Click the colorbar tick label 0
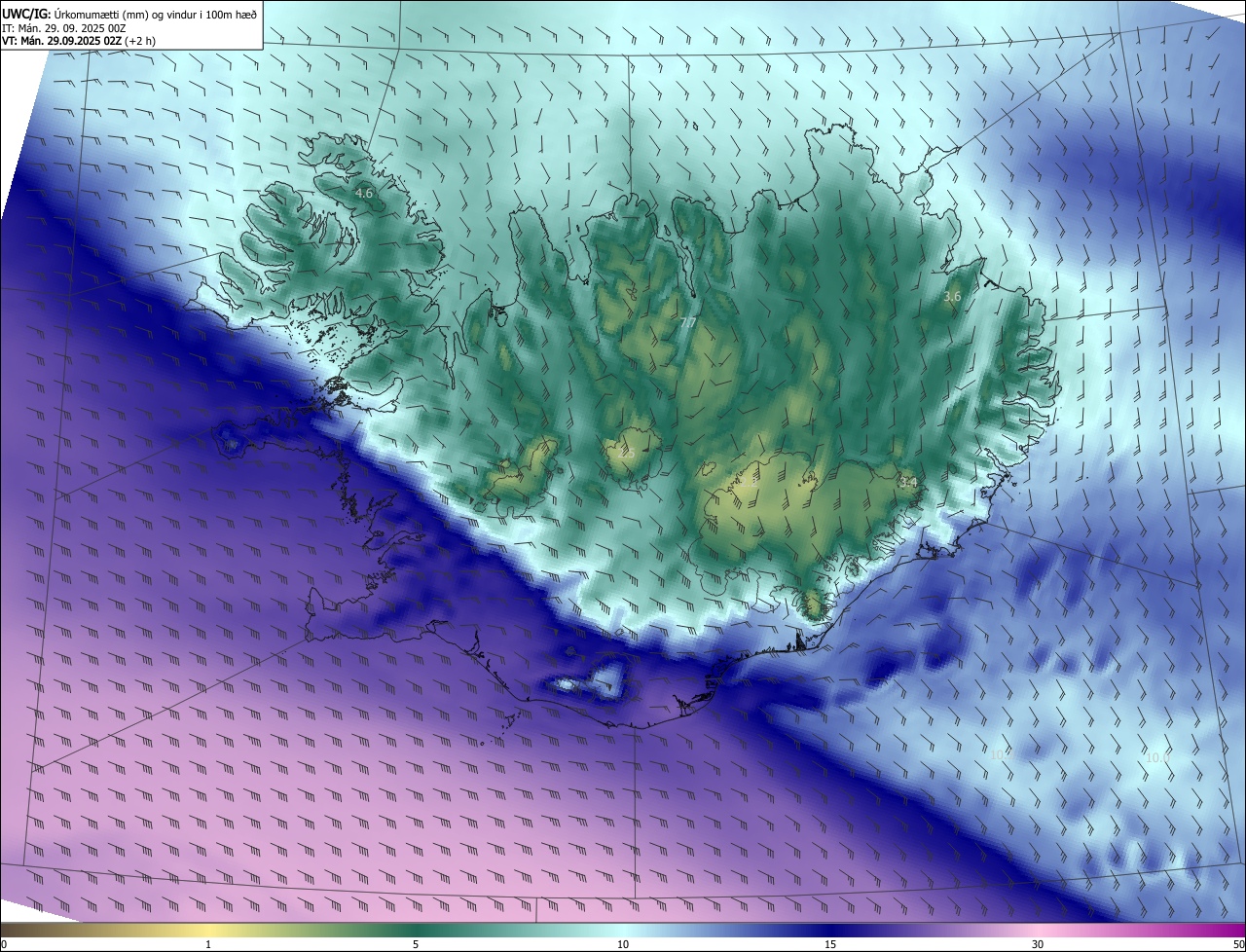1246x952 pixels. (x=4, y=944)
